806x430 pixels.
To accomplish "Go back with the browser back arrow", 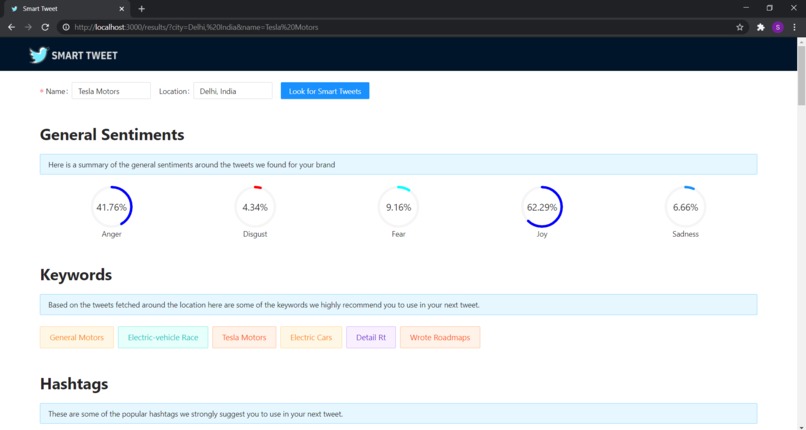I will click(x=11, y=27).
